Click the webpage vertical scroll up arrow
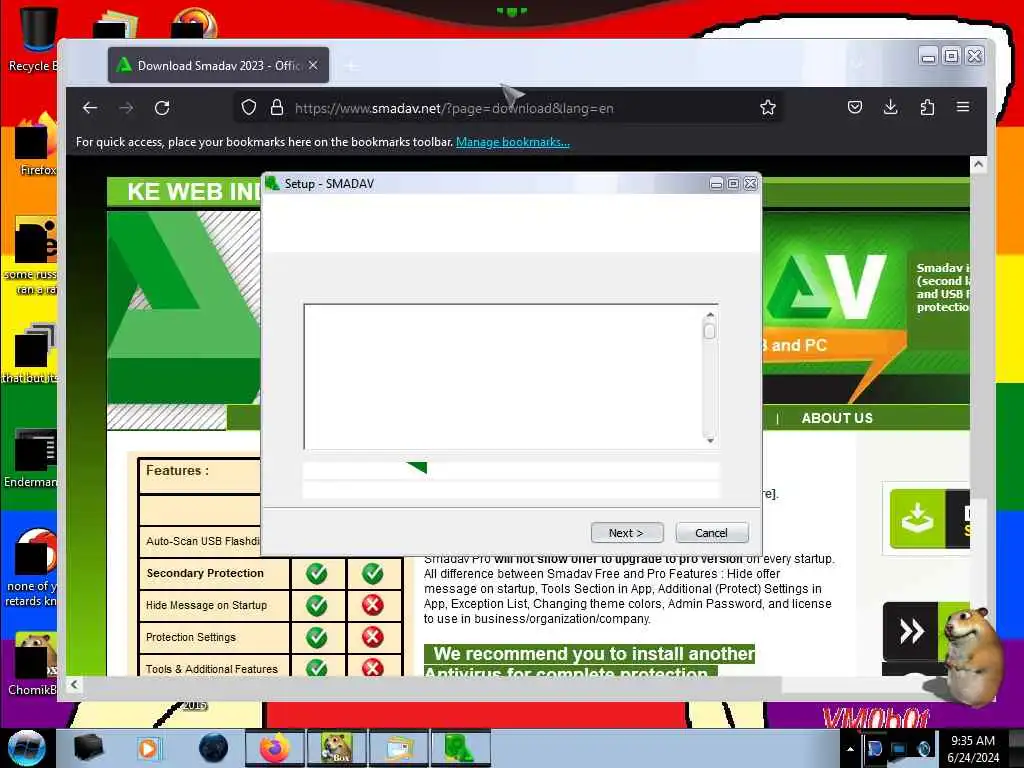 coord(978,165)
